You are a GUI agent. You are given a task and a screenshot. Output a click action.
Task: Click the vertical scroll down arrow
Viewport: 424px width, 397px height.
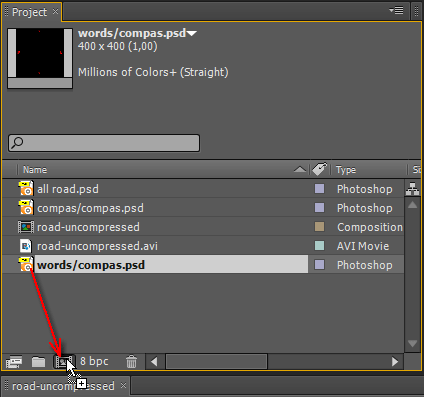412,343
